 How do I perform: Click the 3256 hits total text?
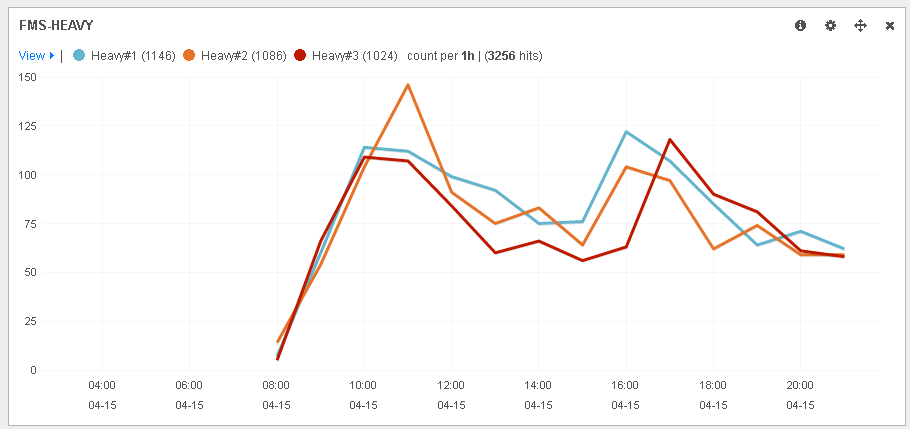[x=514, y=56]
